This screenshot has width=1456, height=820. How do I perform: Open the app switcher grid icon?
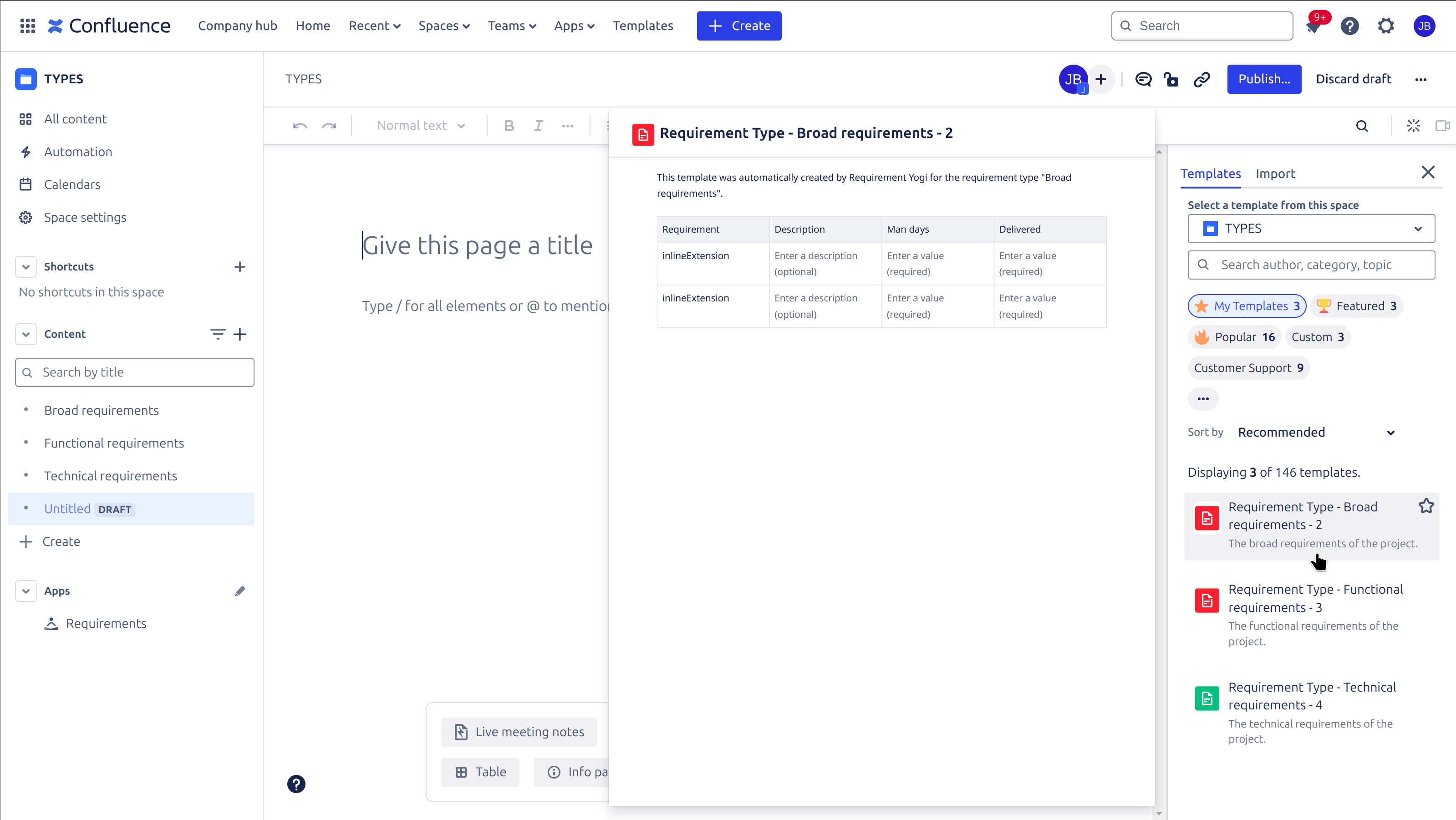coord(27,25)
